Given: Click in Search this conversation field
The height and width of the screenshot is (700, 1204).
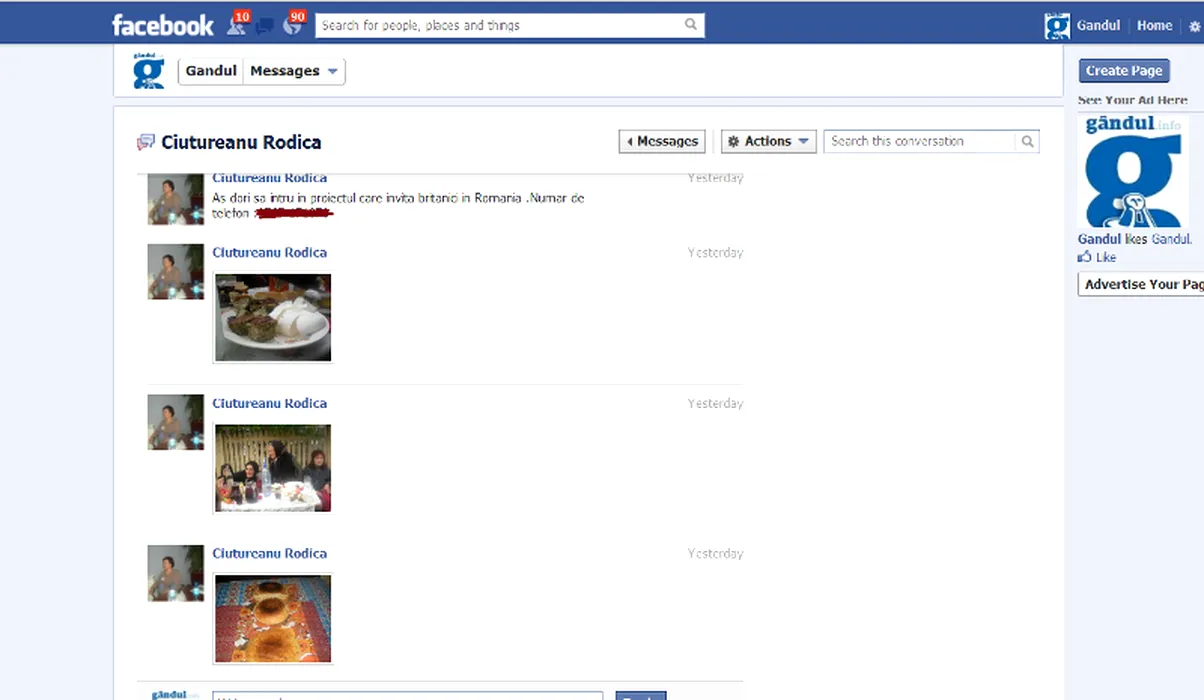Looking at the screenshot, I should (918, 142).
